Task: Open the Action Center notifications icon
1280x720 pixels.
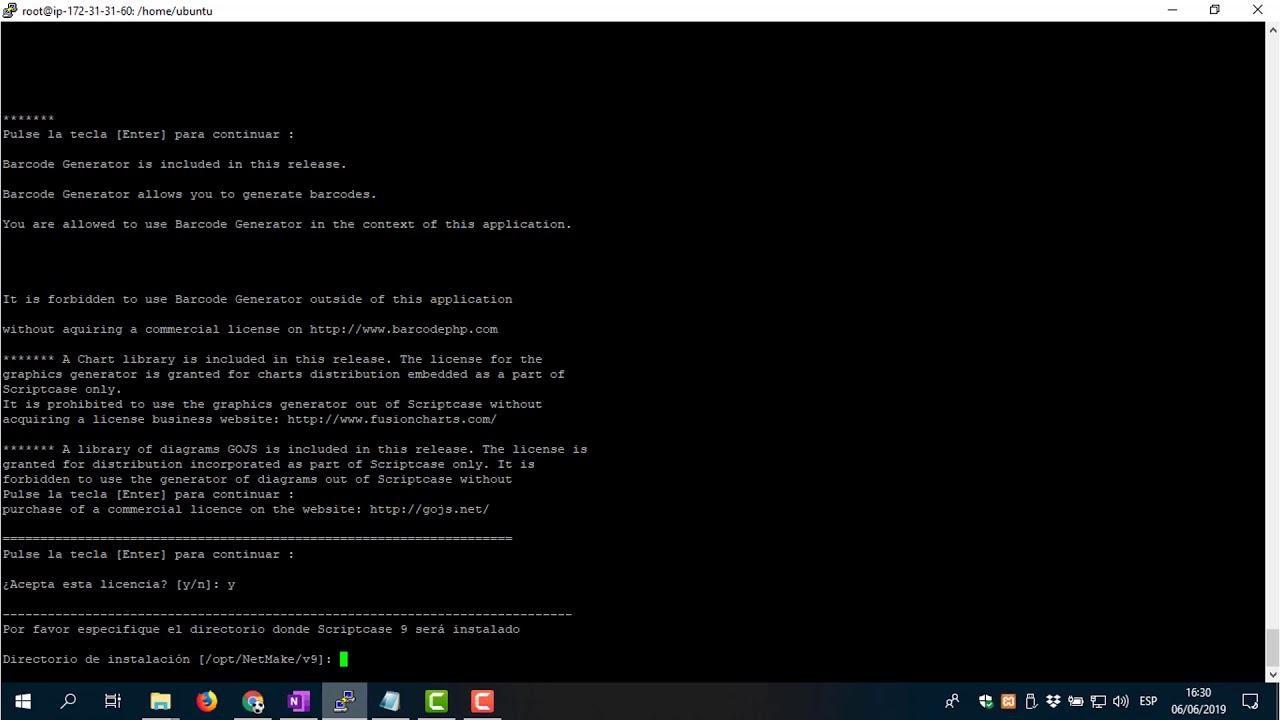Action: click(x=1250, y=701)
